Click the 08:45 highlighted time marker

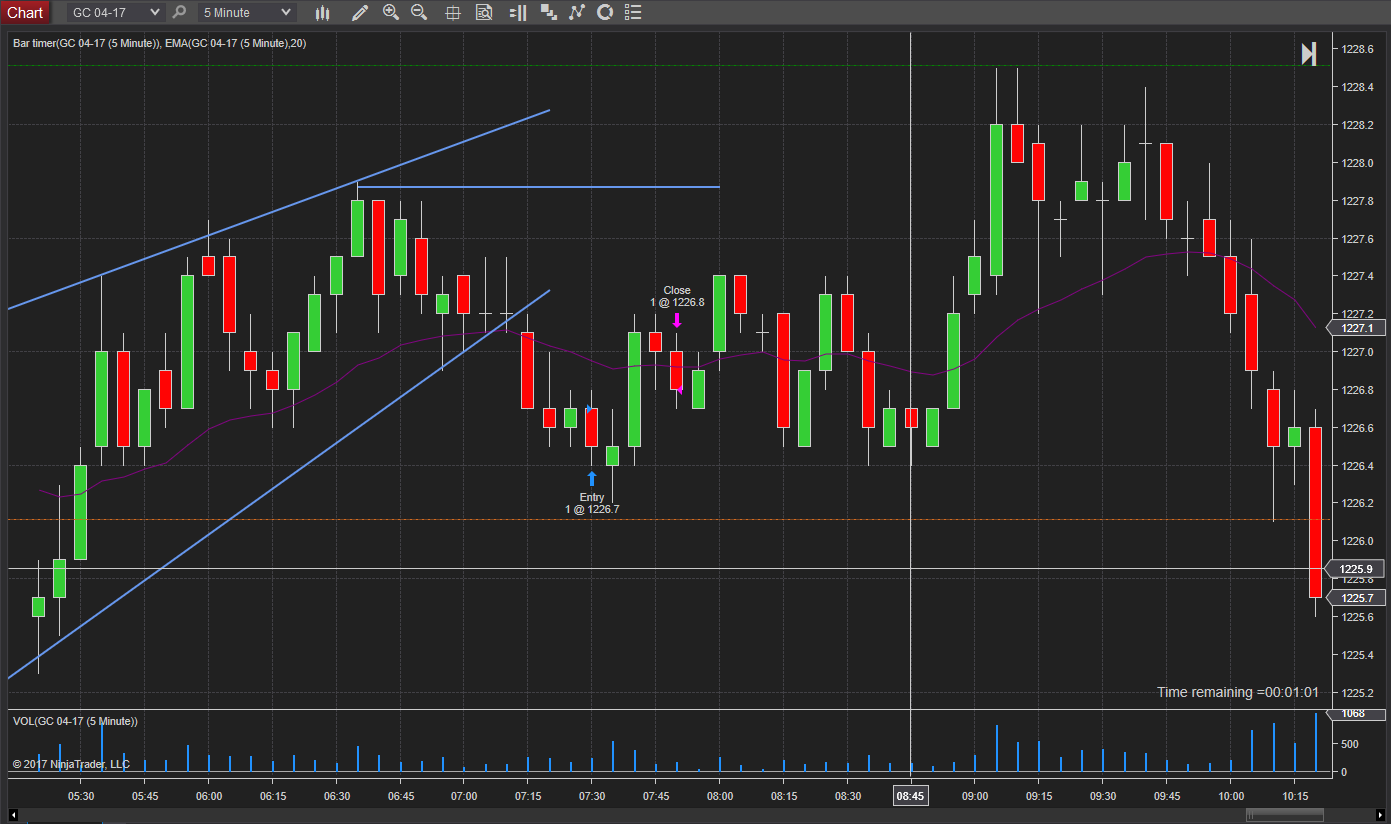point(910,796)
